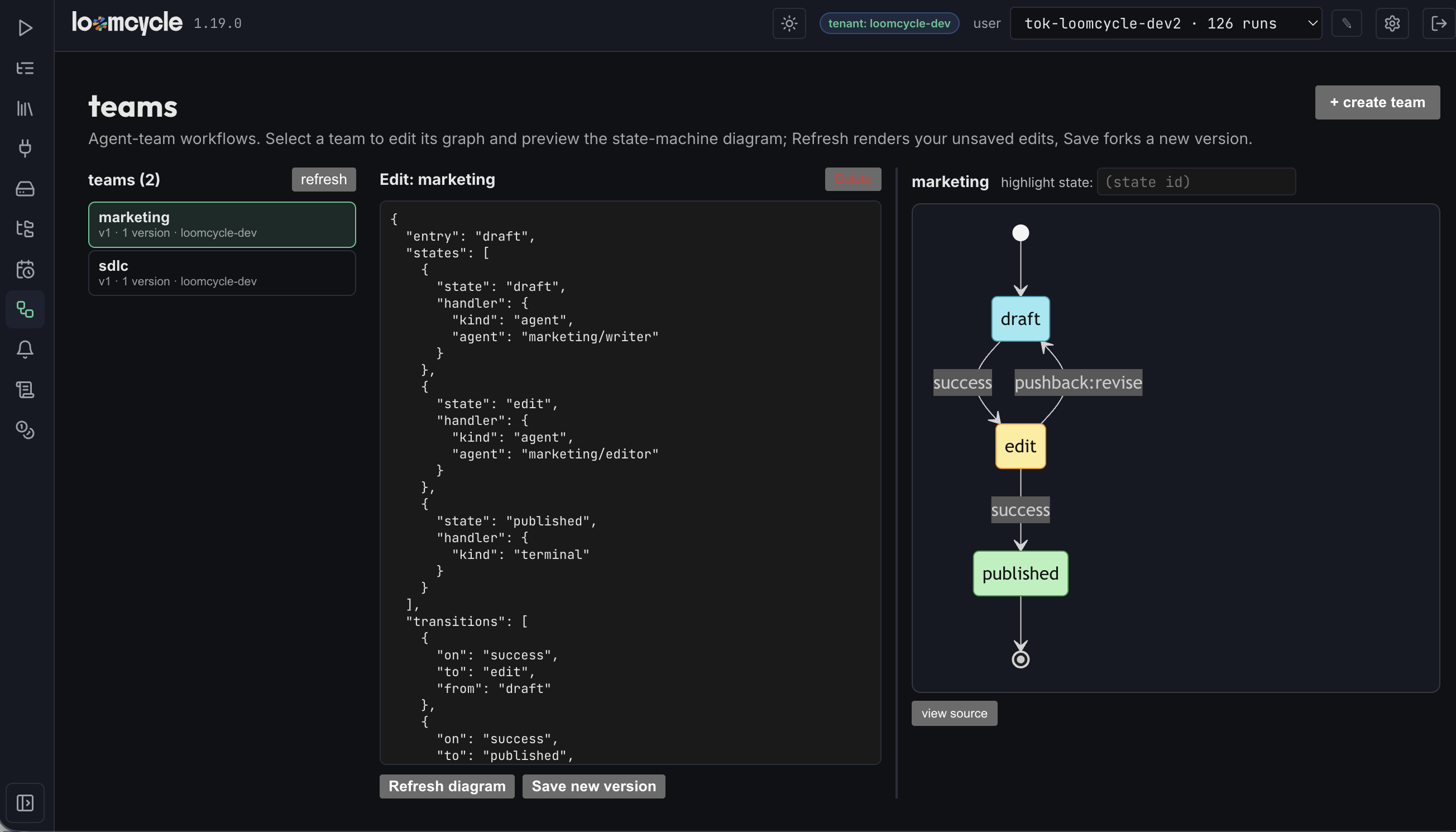
Task: Select the sdlc team
Action: (x=222, y=273)
